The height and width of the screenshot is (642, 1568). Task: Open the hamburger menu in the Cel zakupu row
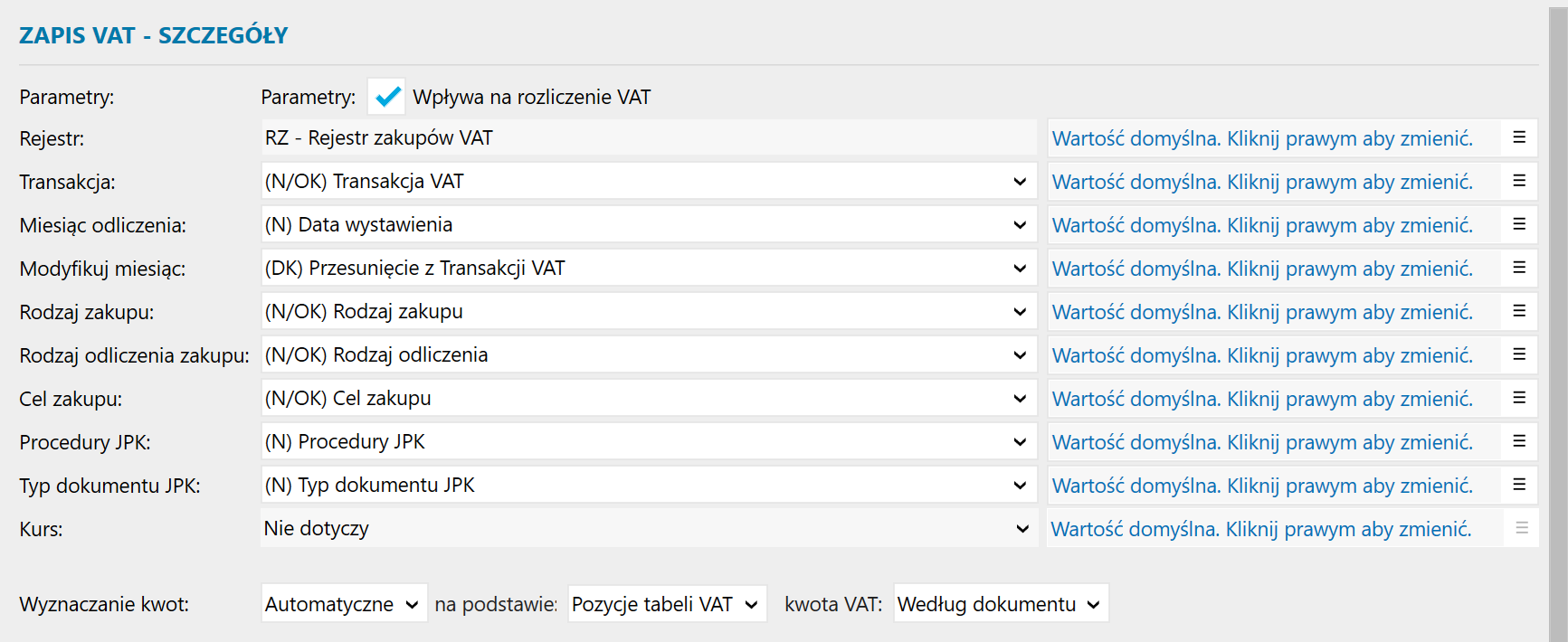coord(1519,398)
